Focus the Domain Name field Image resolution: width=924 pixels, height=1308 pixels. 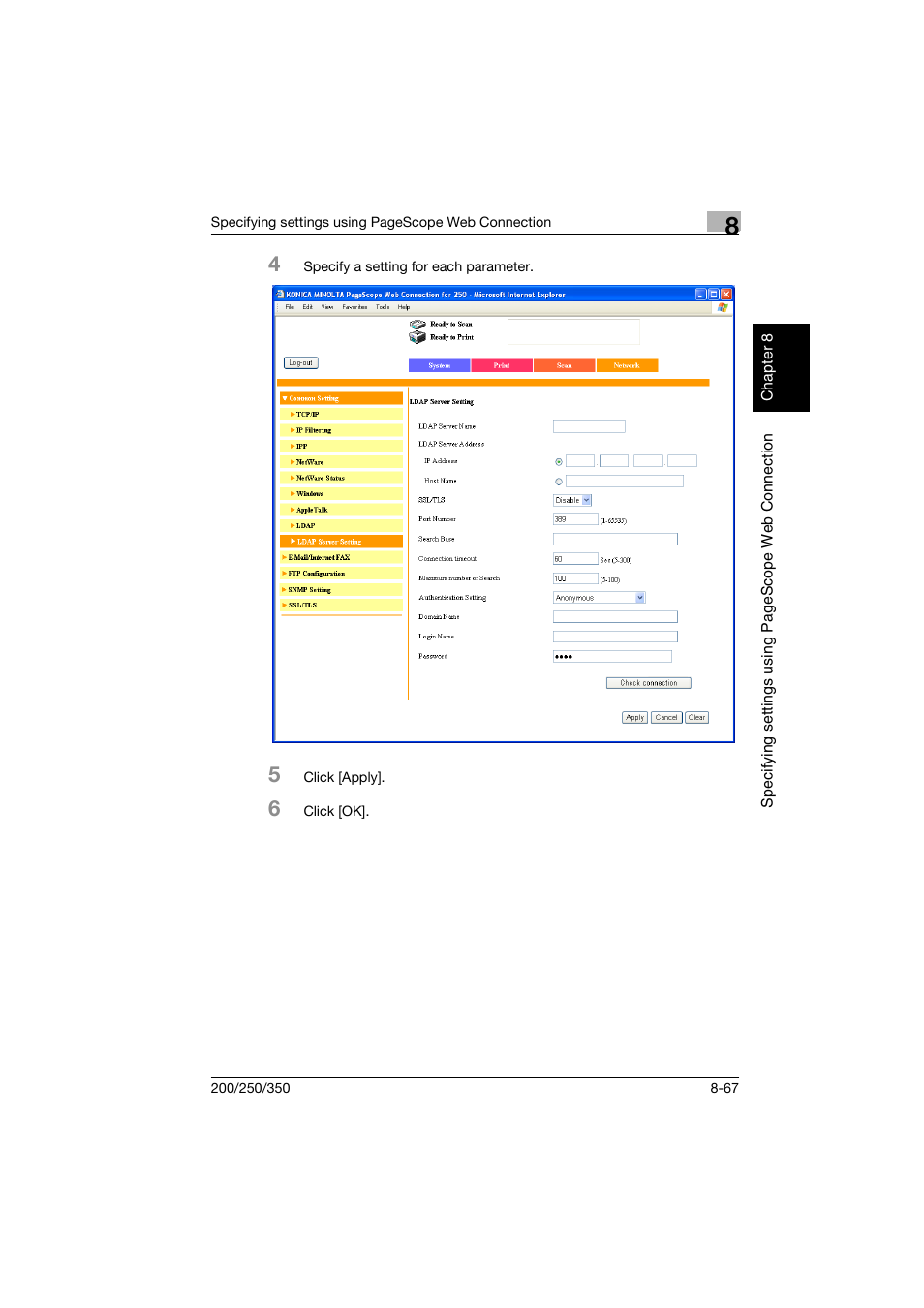pyautogui.click(x=615, y=617)
